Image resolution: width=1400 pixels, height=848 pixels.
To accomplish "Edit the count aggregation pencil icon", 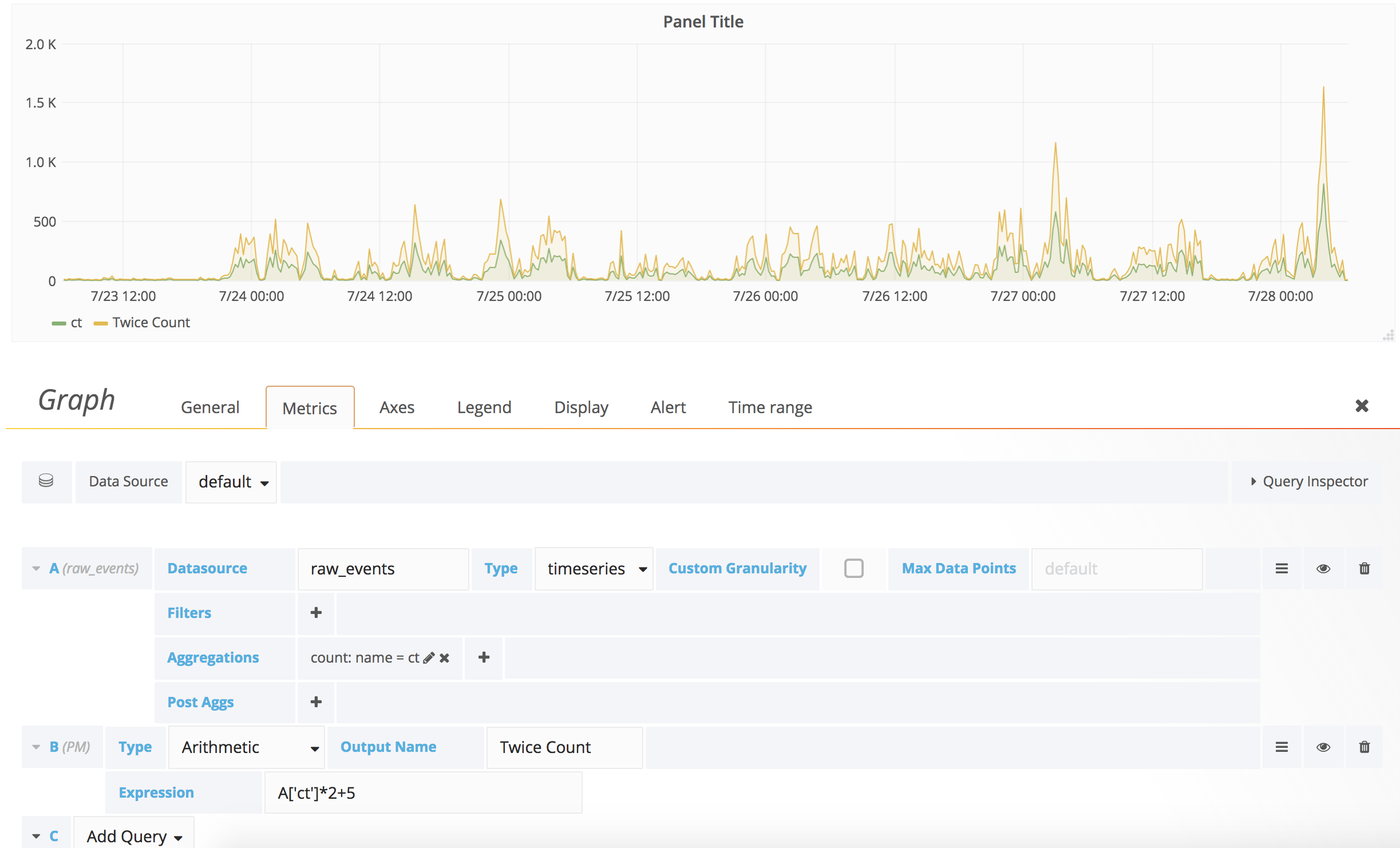I will point(429,658).
